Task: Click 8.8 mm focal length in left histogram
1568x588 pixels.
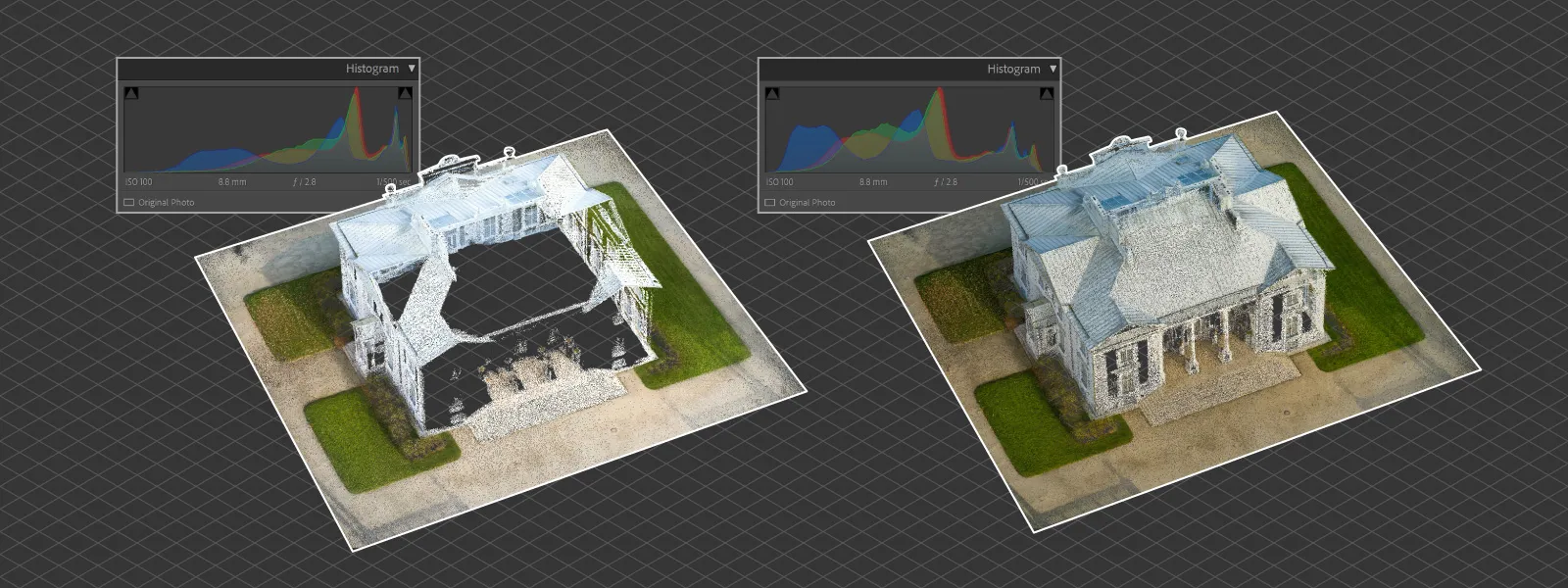Action: [232, 182]
